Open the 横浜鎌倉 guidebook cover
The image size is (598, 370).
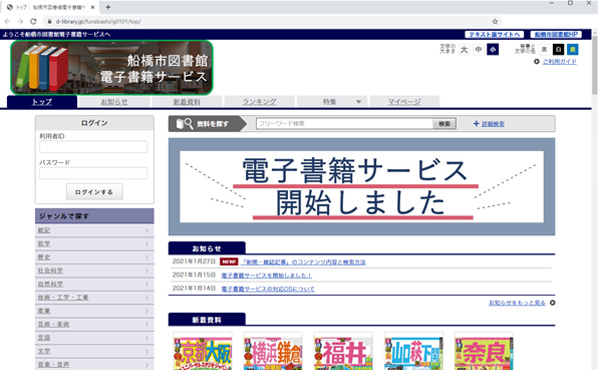273,351
